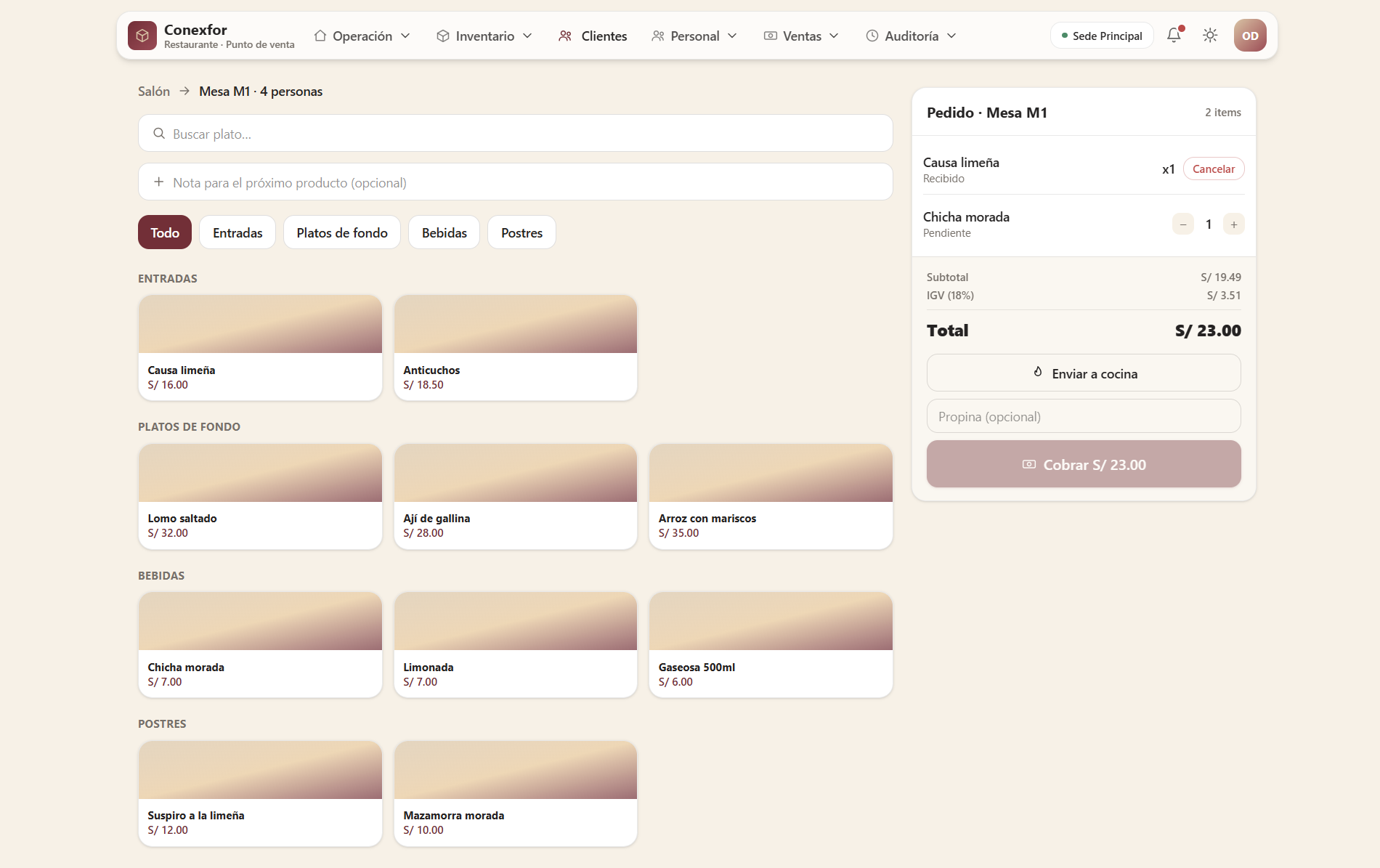Open the OD user avatar menu

[1250, 36]
